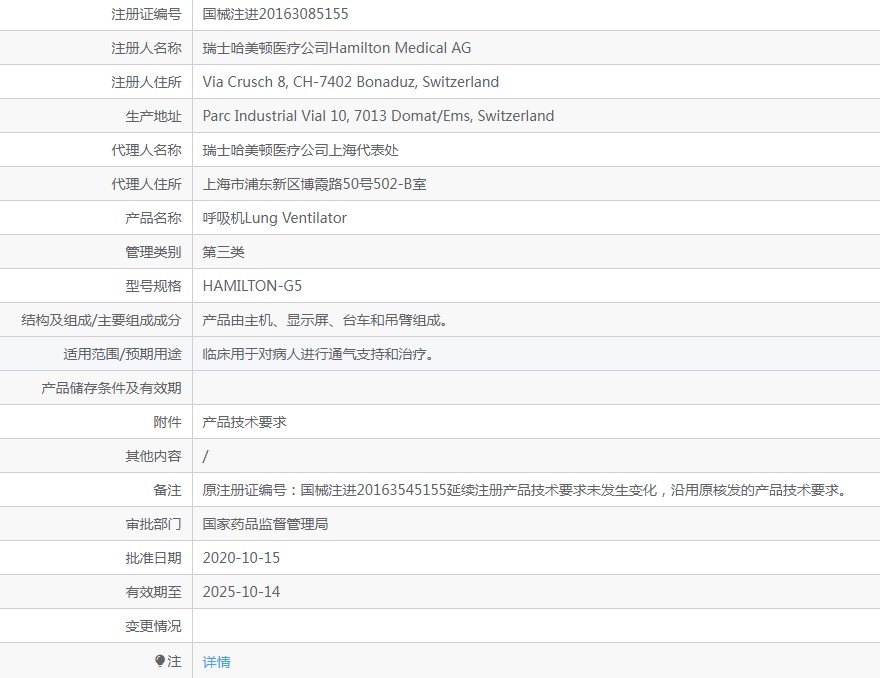
Task: Click the 代理人住所 row label
Action: (x=146, y=184)
